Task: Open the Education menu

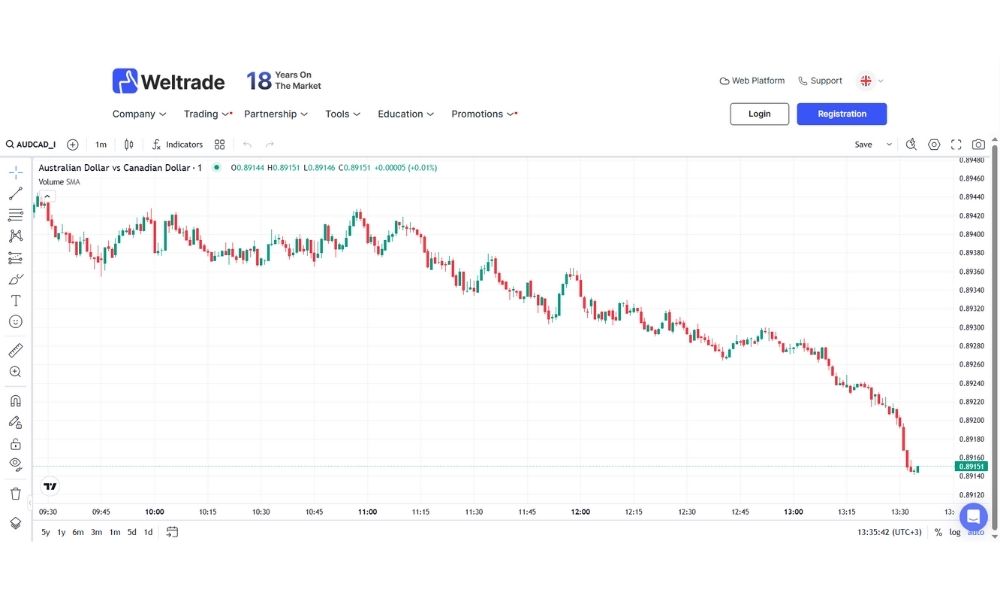Action: tap(405, 114)
